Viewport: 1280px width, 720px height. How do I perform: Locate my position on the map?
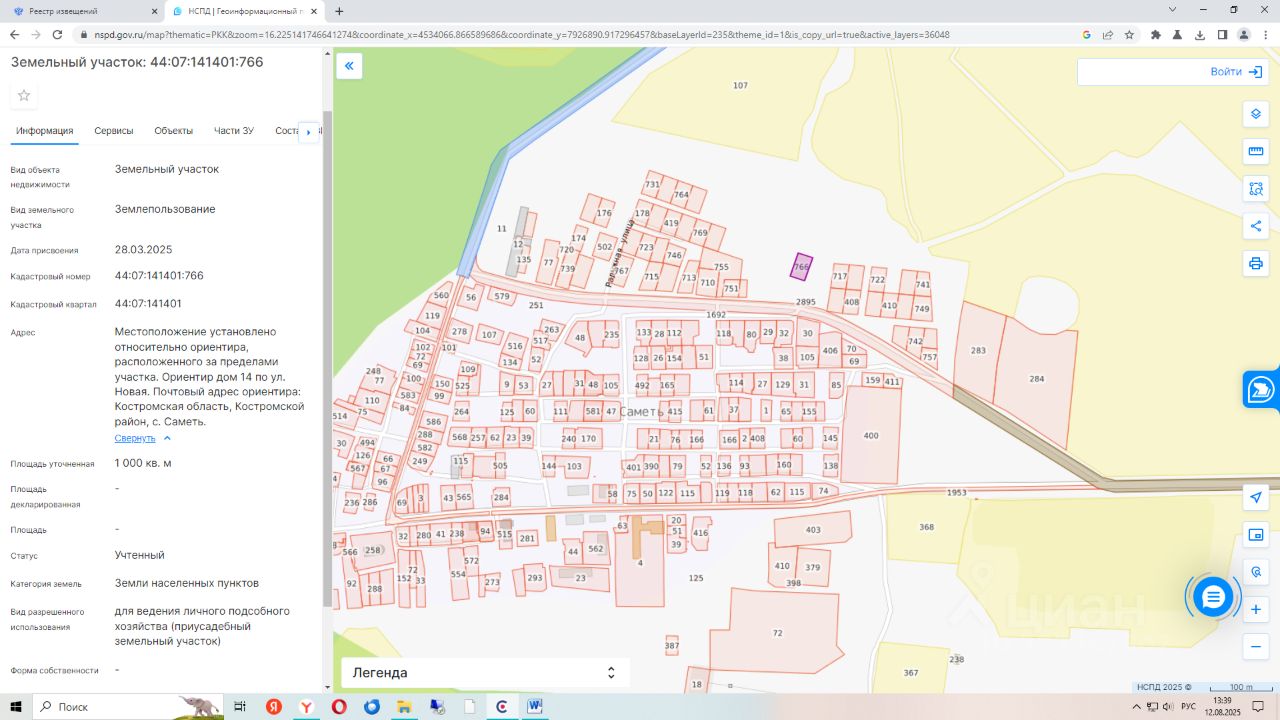tap(1256, 497)
